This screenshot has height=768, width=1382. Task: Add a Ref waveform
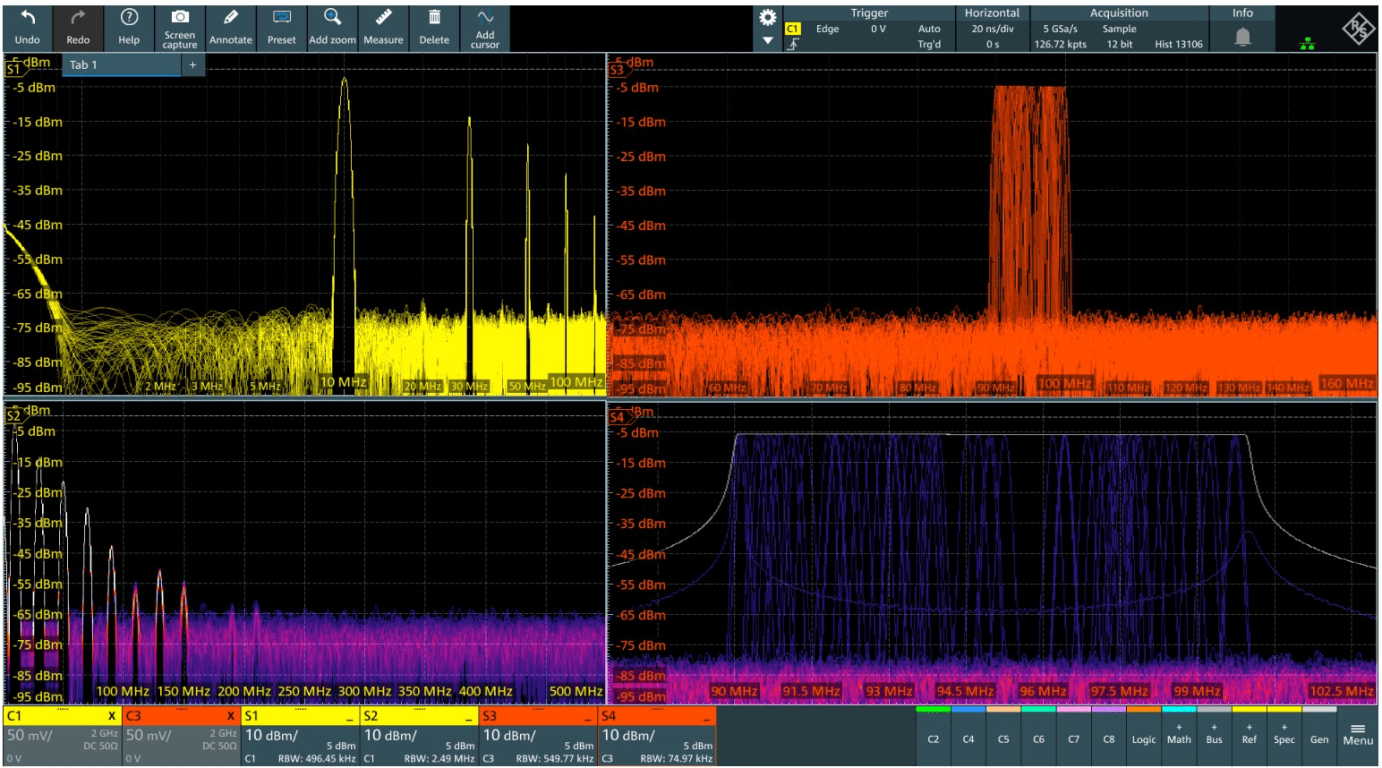(1249, 734)
